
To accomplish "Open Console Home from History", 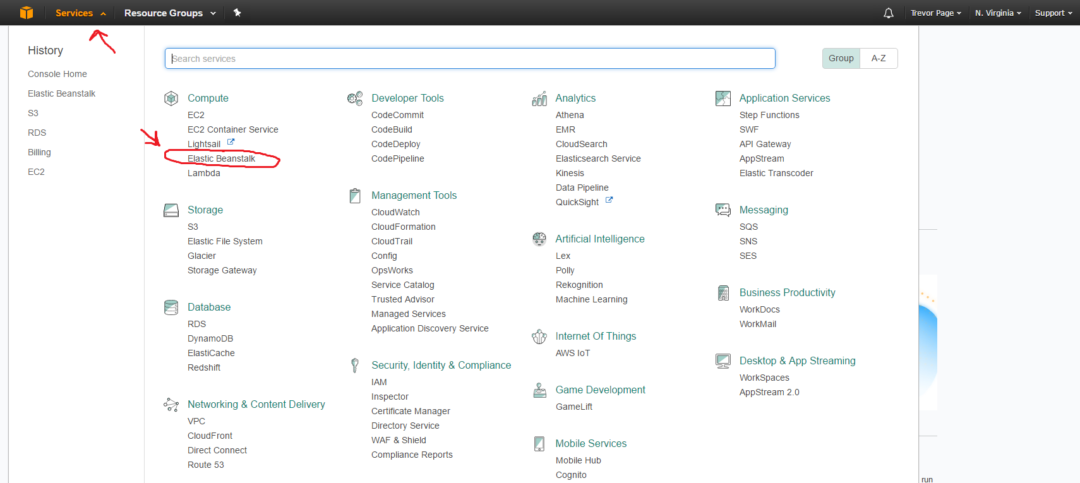I will point(57,74).
